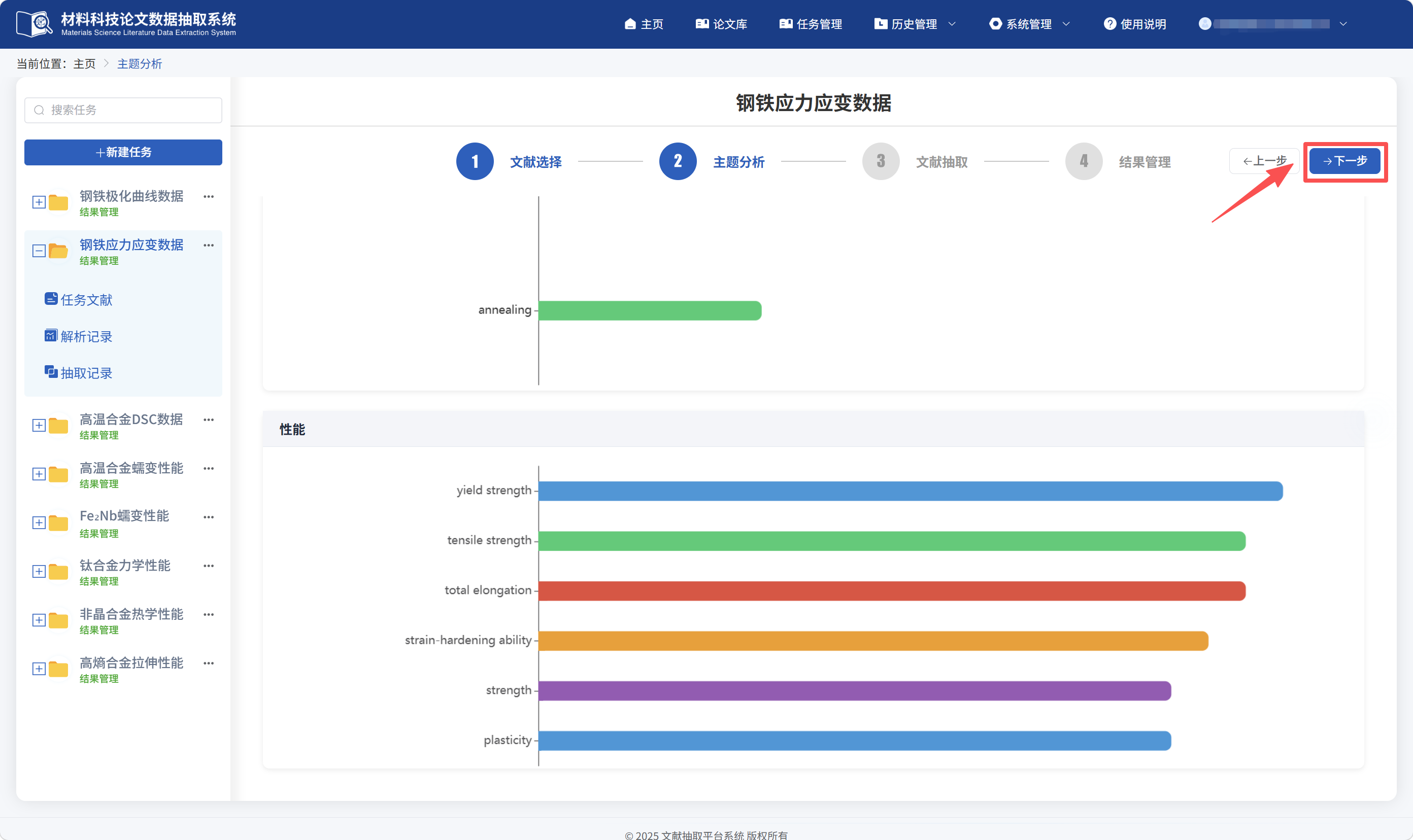The height and width of the screenshot is (840, 1413).
Task: Click the 新建任务 button
Action: pyautogui.click(x=123, y=152)
